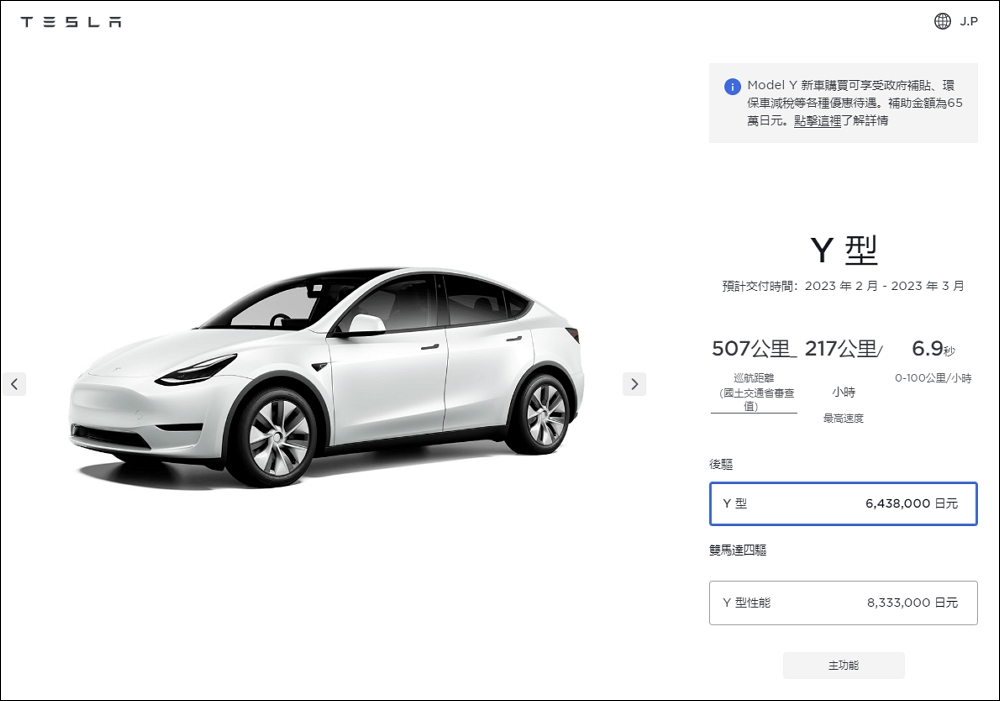1000x701 pixels.
Task: Click the 6.9秒 acceleration value
Action: click(x=933, y=348)
